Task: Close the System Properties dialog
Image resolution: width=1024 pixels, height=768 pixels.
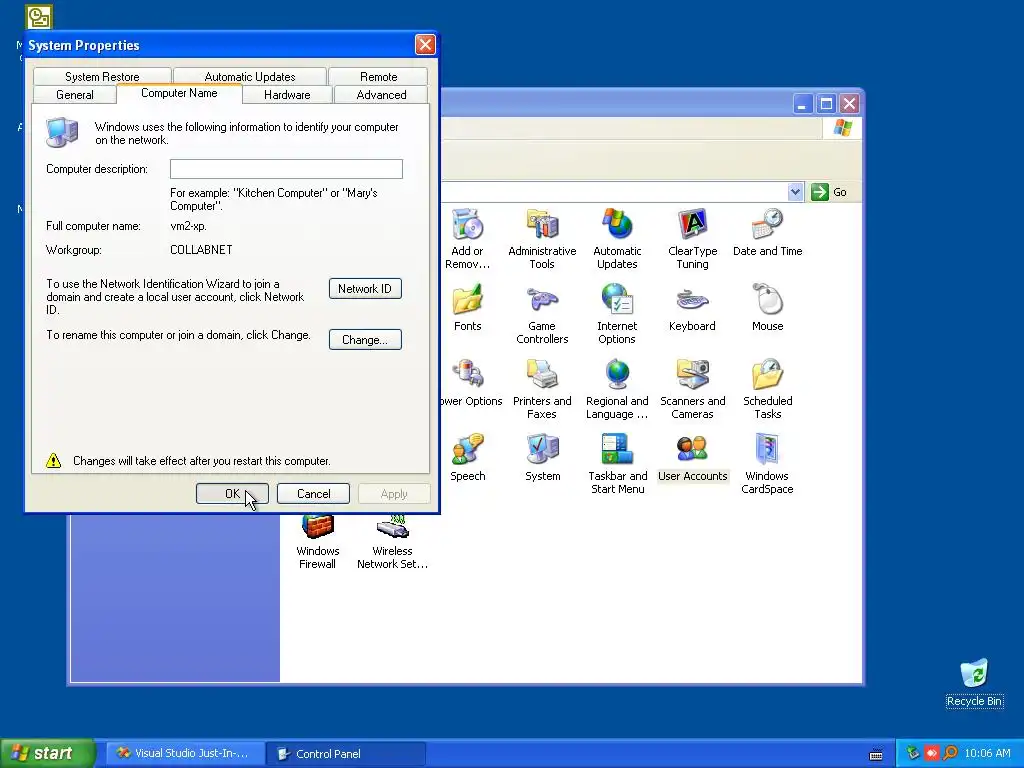Action: click(x=425, y=44)
